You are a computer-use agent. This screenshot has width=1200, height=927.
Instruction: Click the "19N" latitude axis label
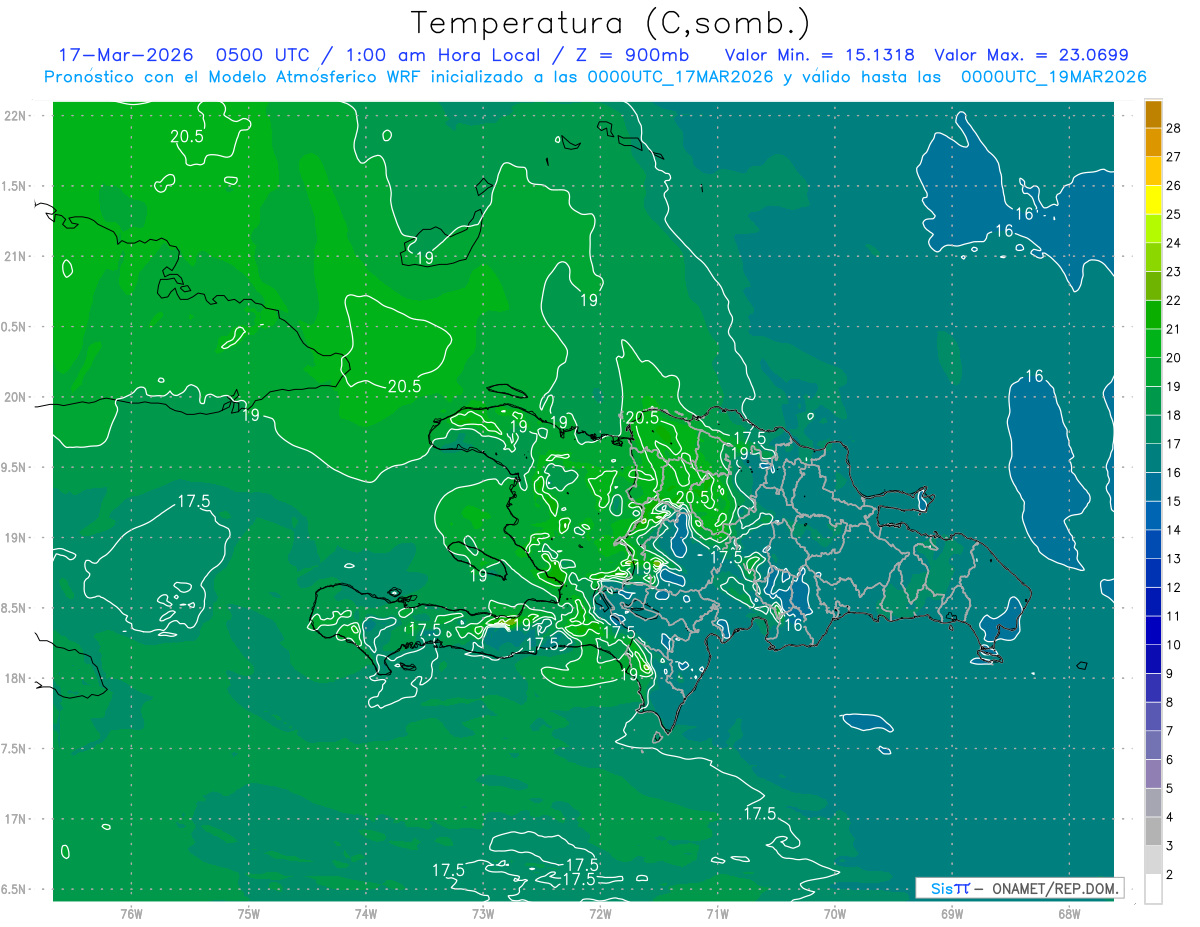pos(17,537)
